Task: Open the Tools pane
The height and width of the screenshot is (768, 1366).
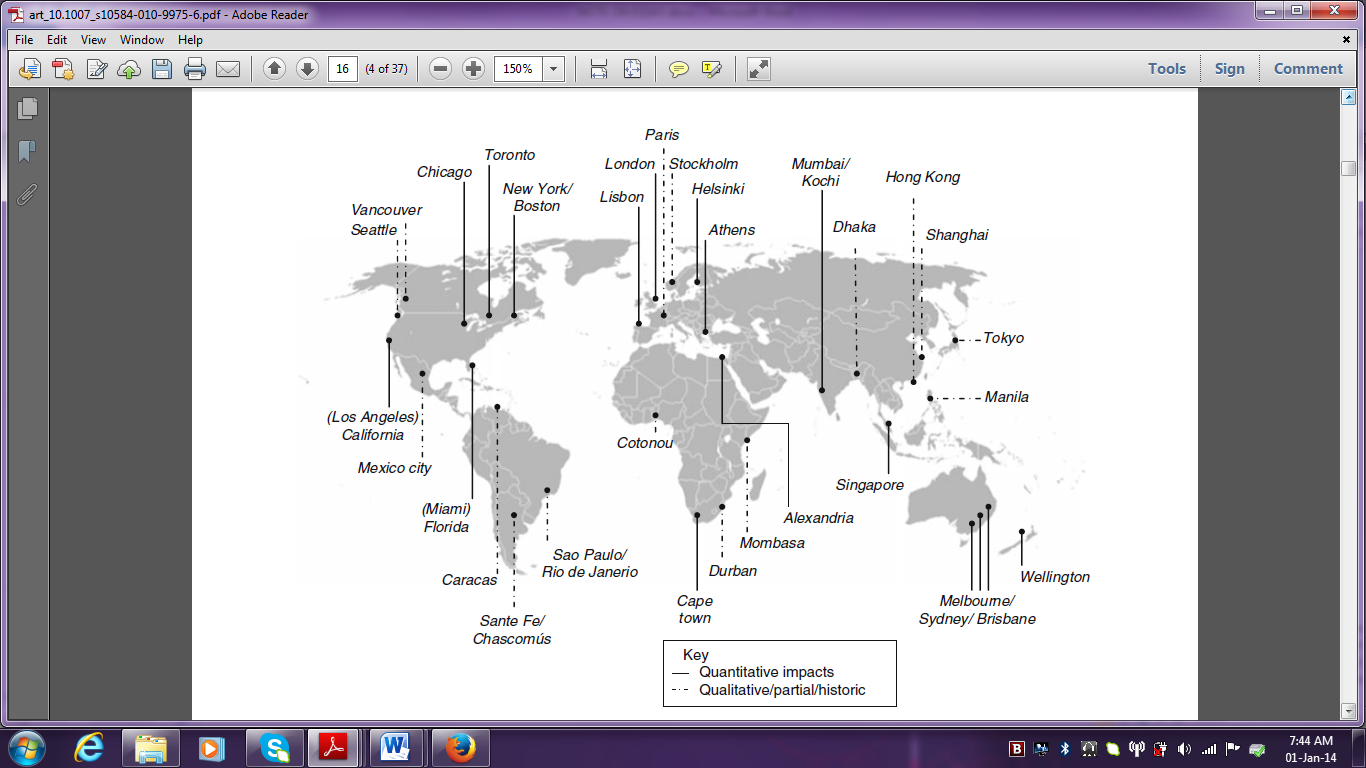Action: (1166, 69)
